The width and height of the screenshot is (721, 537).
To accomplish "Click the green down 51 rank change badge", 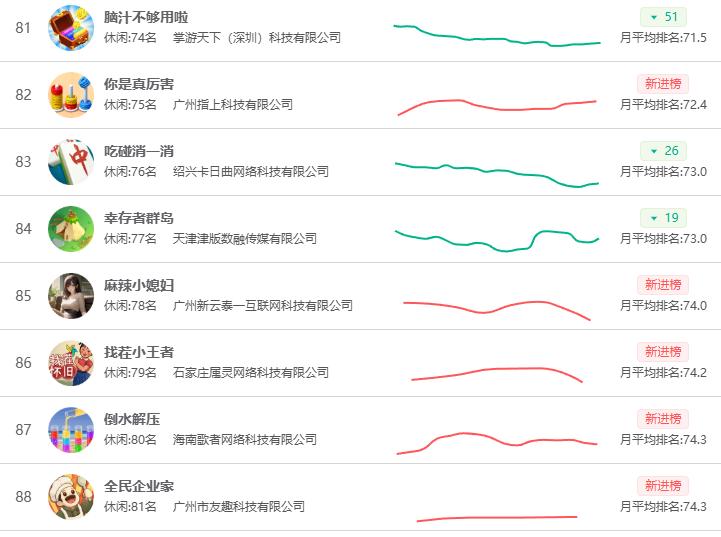I will coord(663,17).
